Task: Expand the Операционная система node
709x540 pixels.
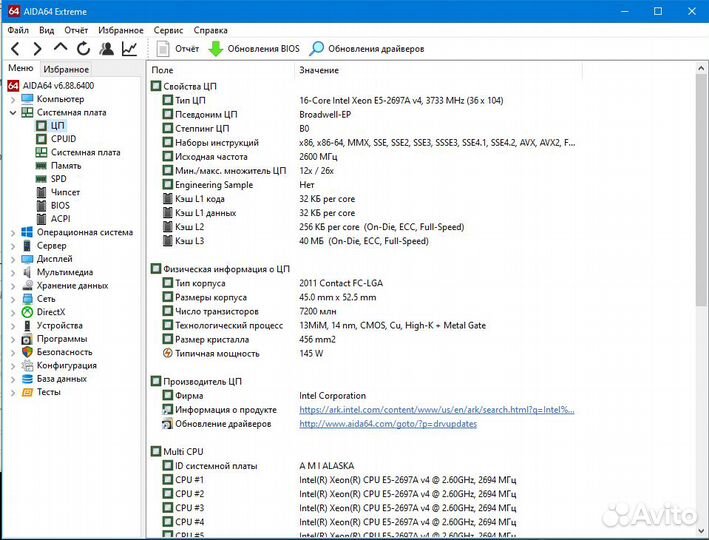Action: pos(13,232)
